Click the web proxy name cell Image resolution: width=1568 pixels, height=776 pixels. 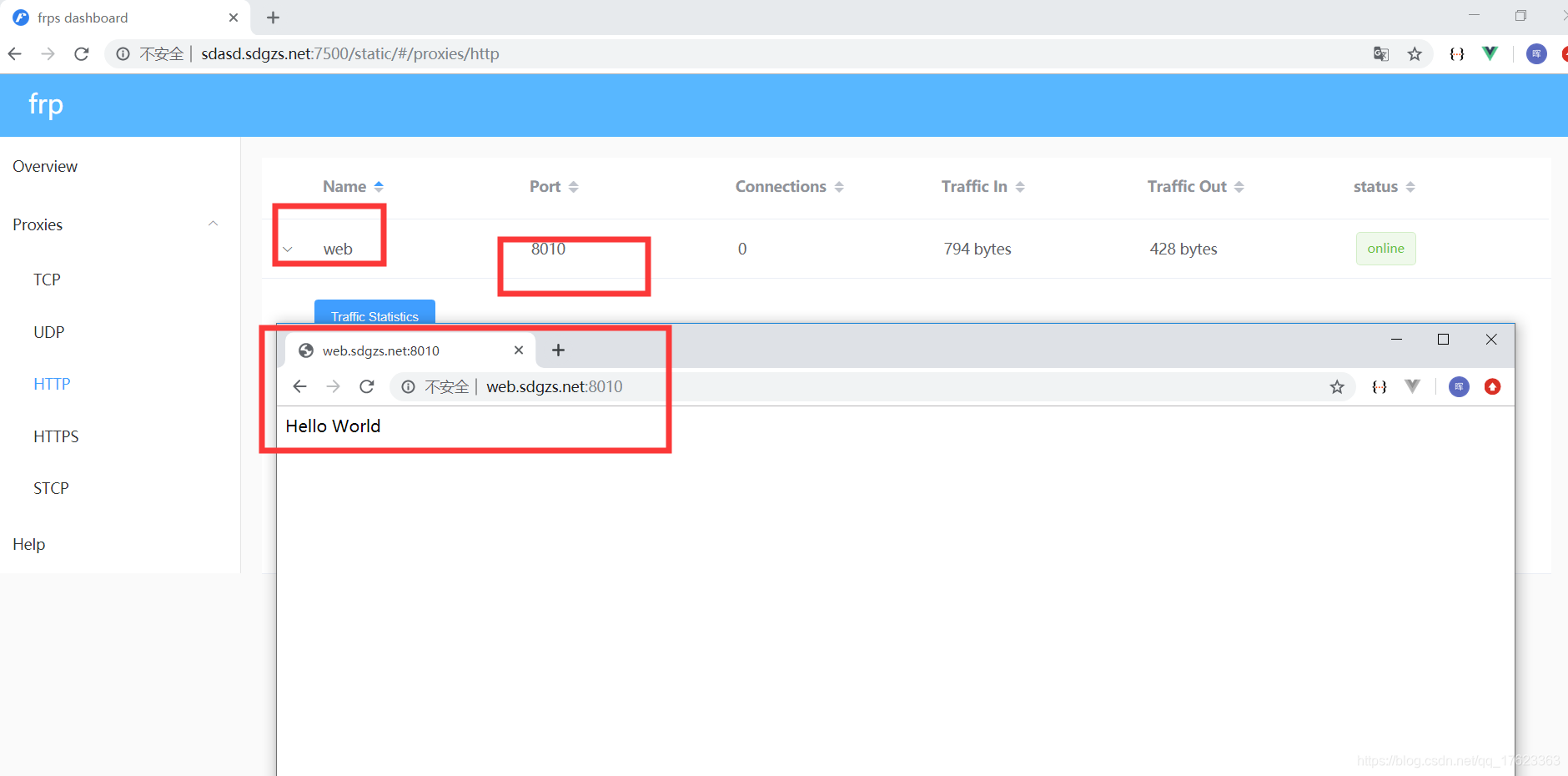coord(338,249)
